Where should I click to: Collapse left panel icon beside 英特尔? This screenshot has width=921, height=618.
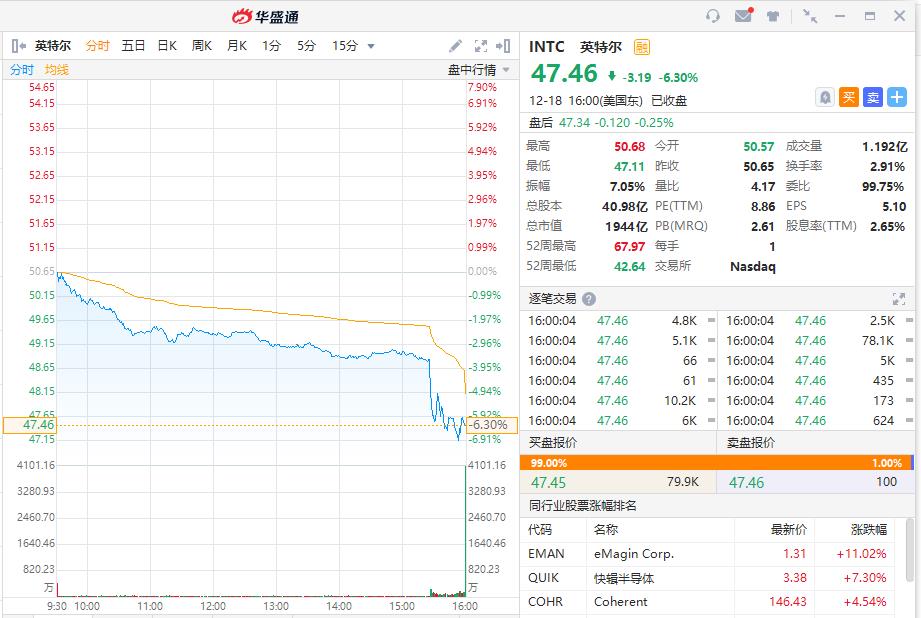[x=19, y=46]
